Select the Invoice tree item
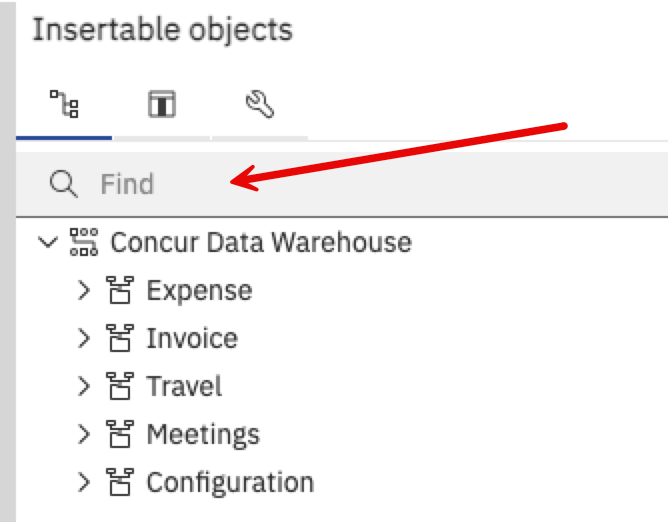The width and height of the screenshot is (668, 522). [192, 339]
